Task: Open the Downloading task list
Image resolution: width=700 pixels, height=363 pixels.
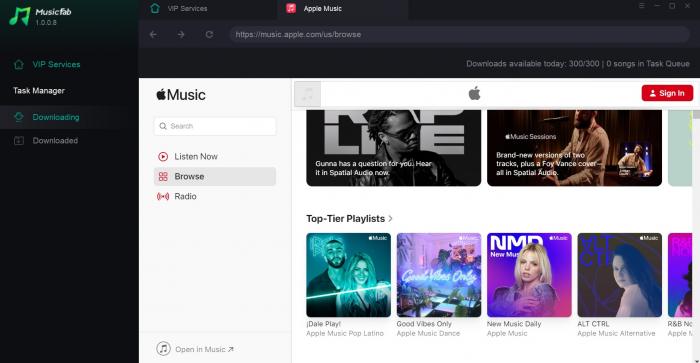Action: click(56, 117)
